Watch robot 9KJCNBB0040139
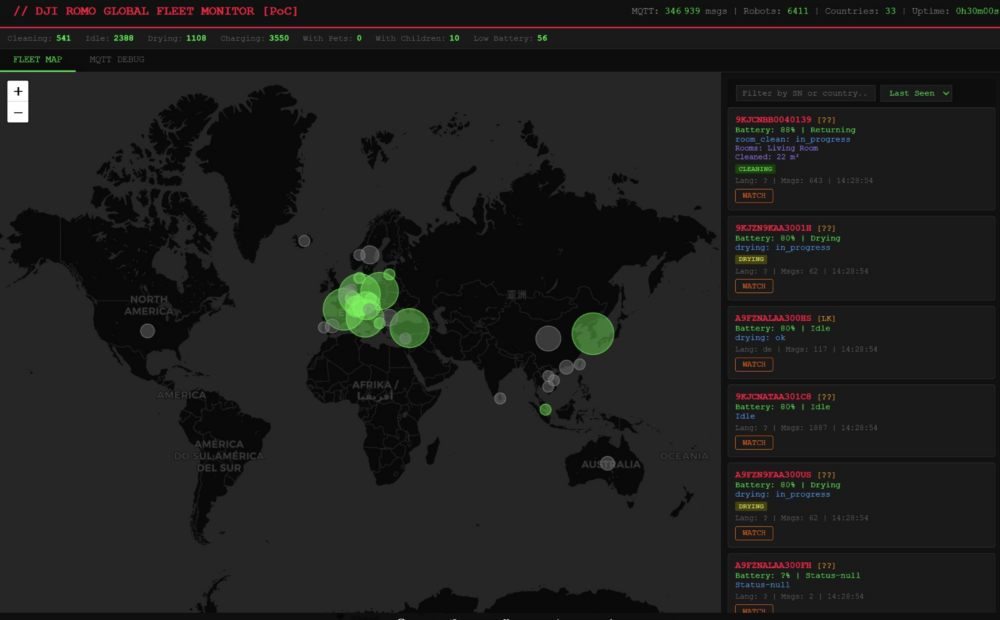Screen dimensions: 1000x620 [x=753, y=196]
